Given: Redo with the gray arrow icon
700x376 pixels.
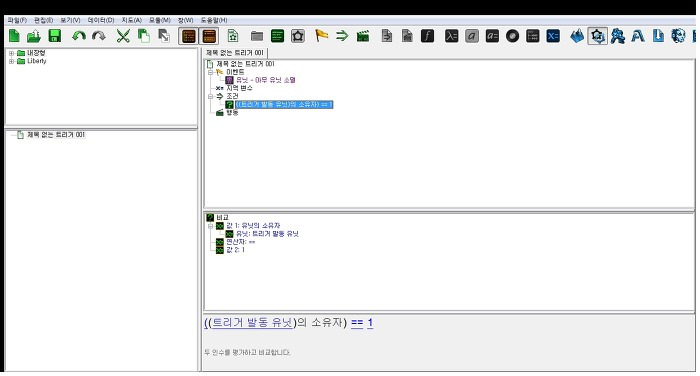Looking at the screenshot, I should [x=99, y=36].
